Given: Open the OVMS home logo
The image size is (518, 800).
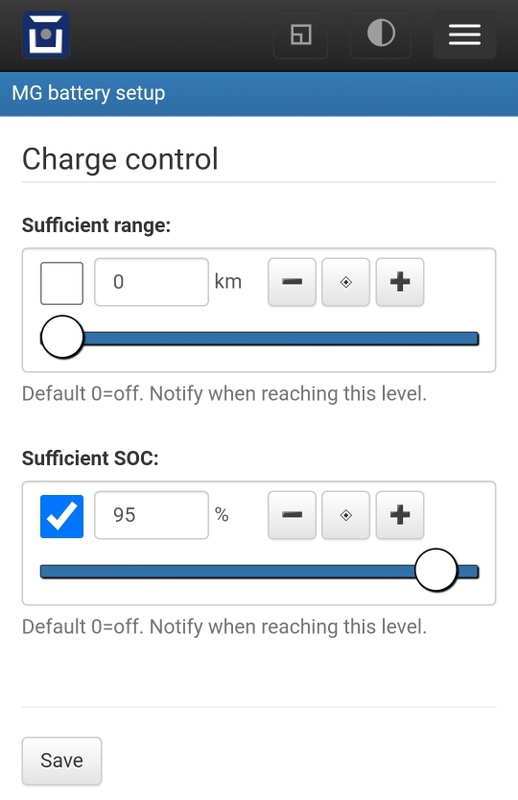Looking at the screenshot, I should click(46, 35).
